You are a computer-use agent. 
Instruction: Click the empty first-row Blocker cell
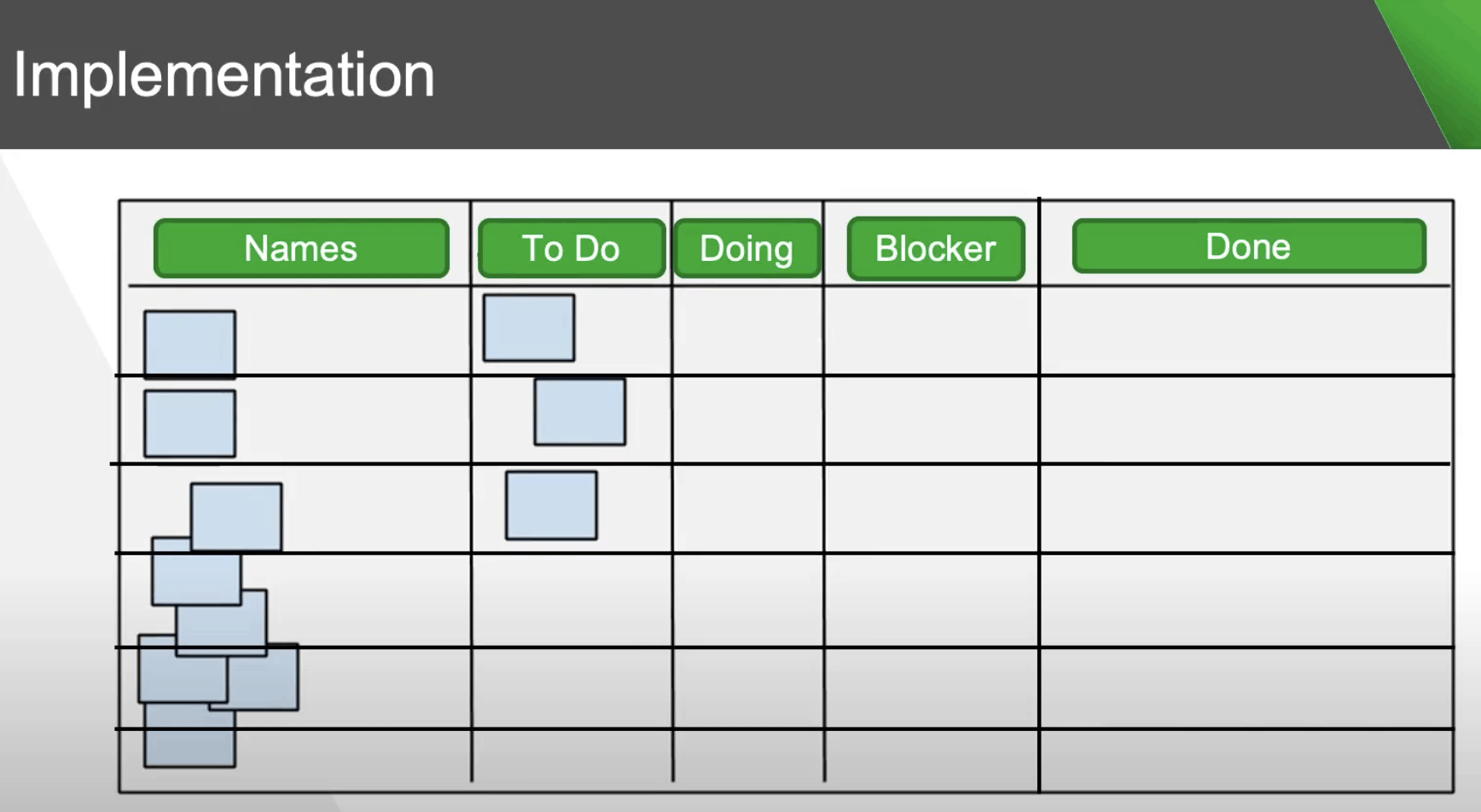(x=932, y=330)
